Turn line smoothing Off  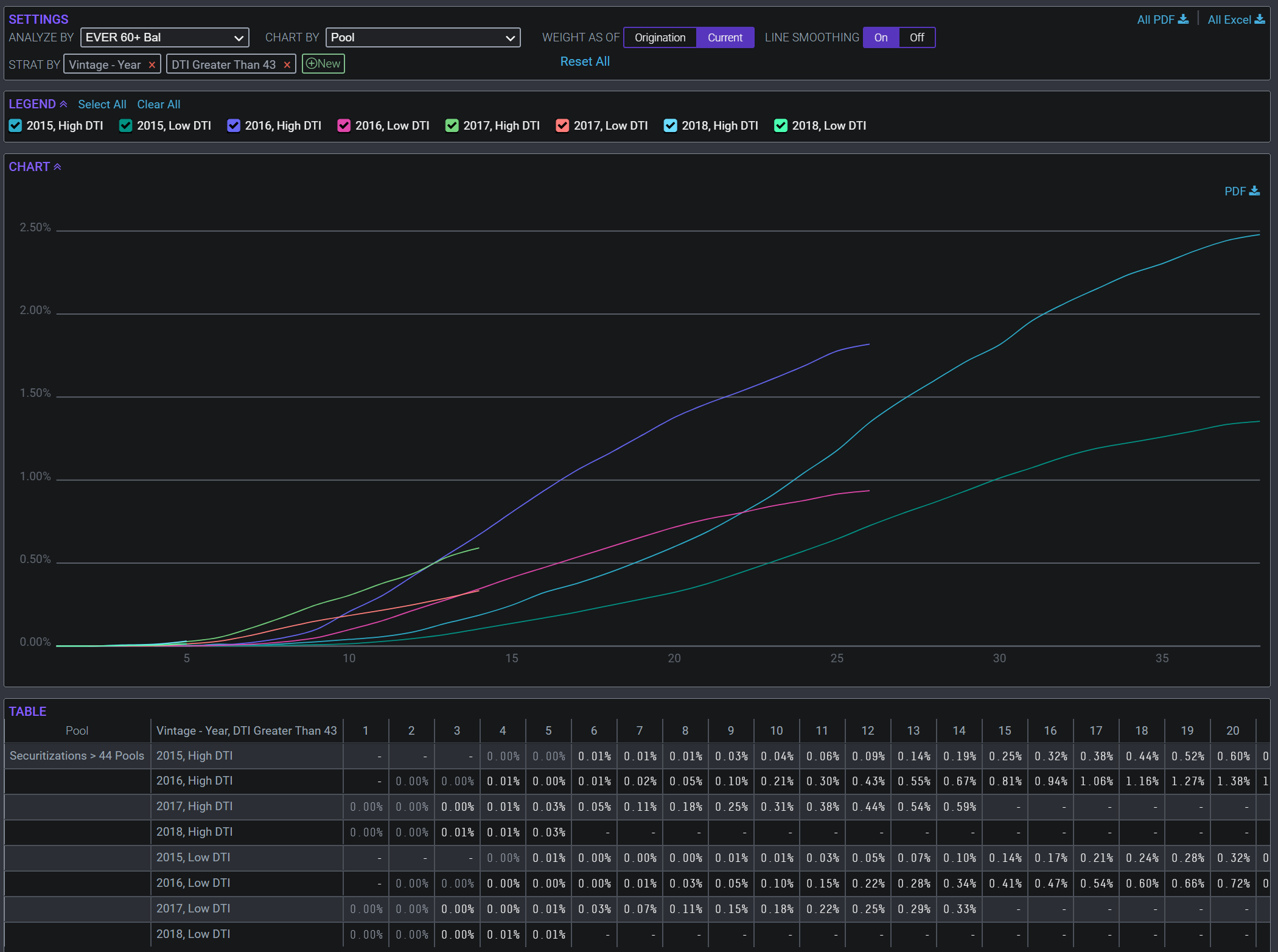917,37
